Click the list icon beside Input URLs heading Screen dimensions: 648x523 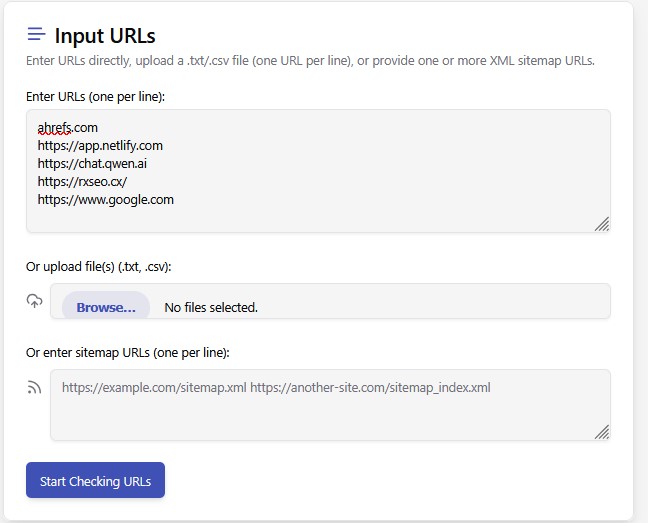click(36, 35)
